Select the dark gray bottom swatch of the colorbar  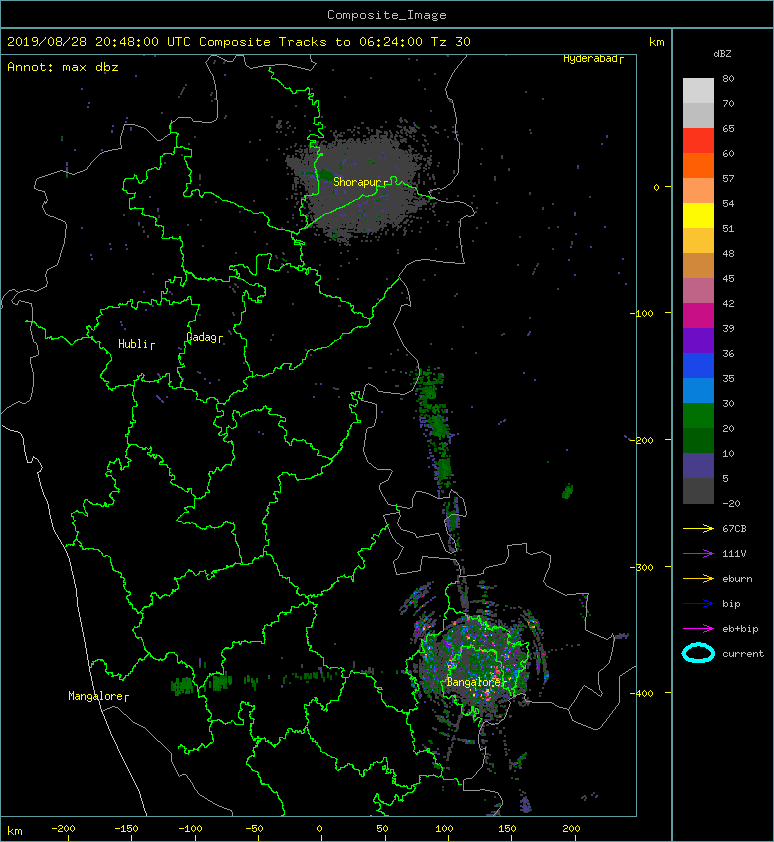[x=698, y=491]
